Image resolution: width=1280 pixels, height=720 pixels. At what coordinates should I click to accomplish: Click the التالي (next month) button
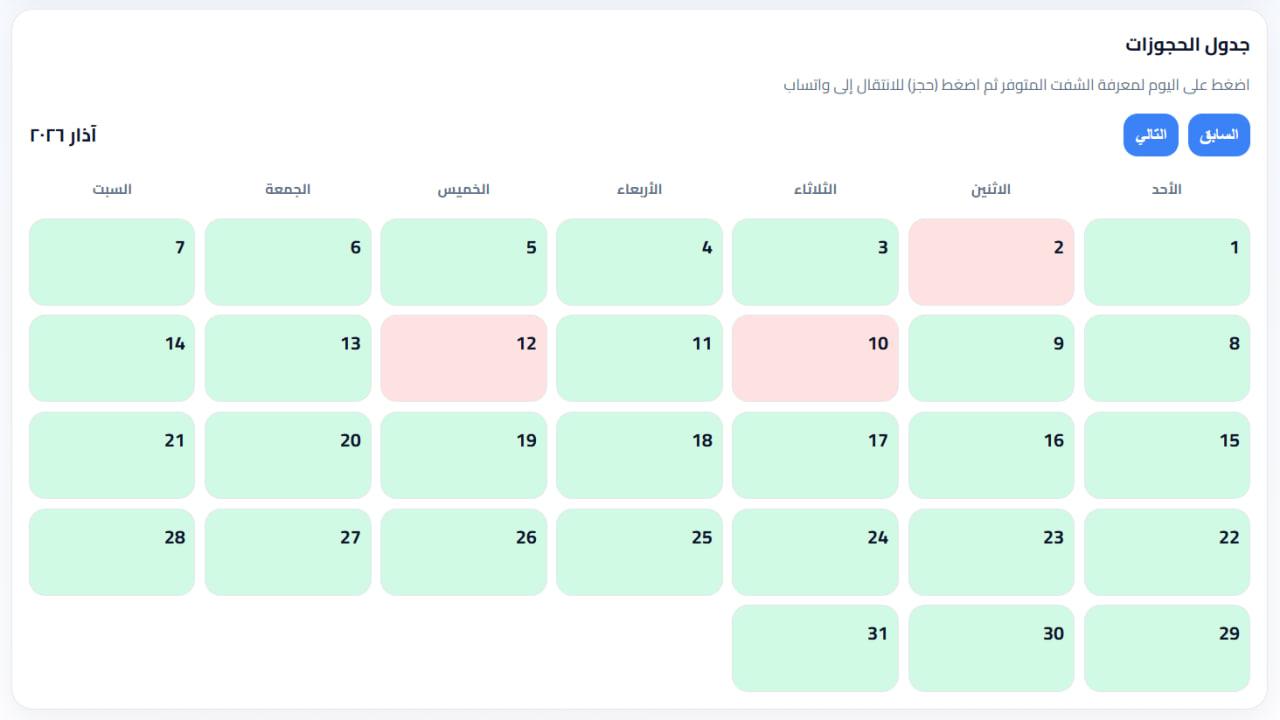coord(1150,135)
